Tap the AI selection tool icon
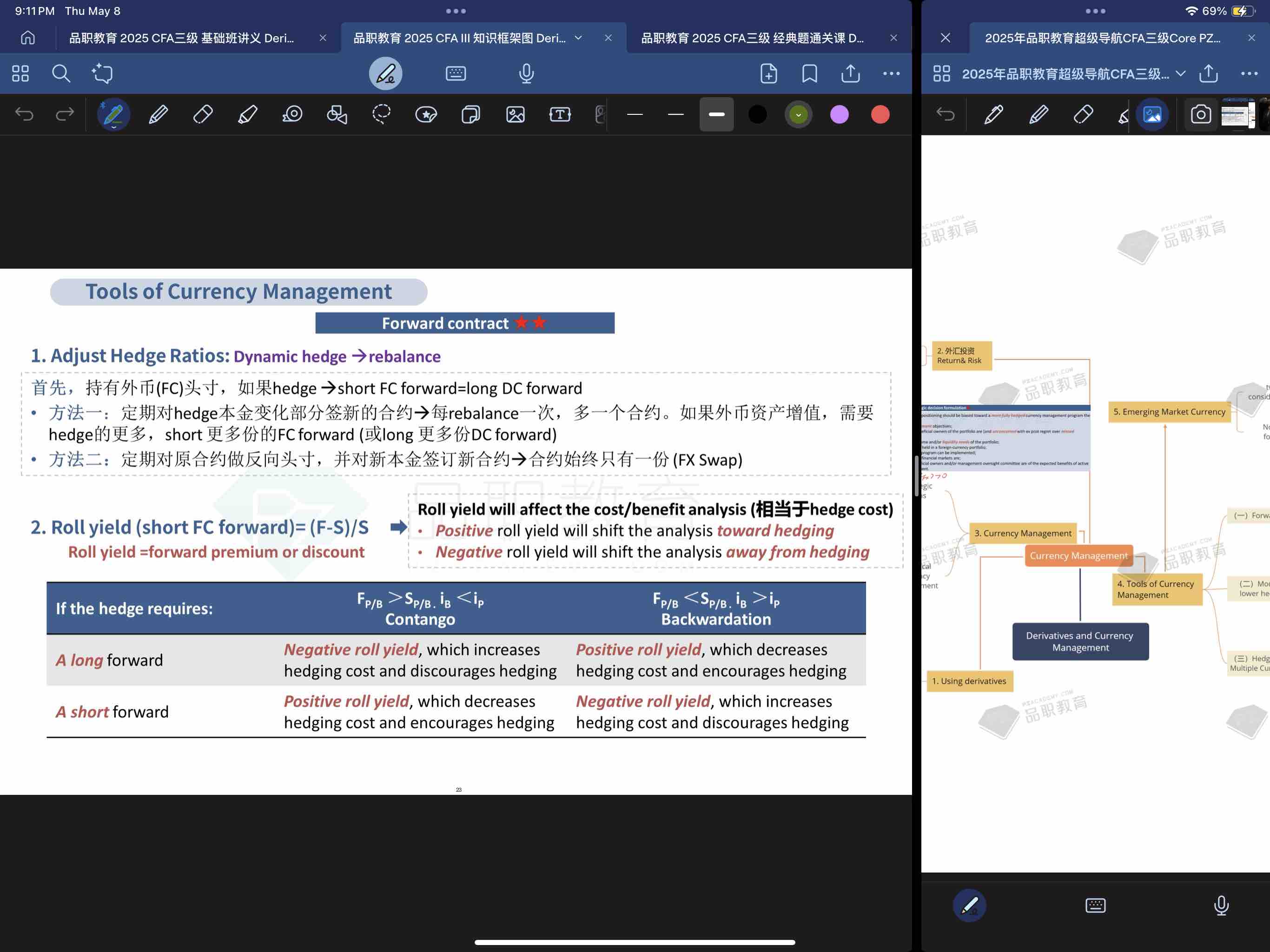 pos(102,73)
